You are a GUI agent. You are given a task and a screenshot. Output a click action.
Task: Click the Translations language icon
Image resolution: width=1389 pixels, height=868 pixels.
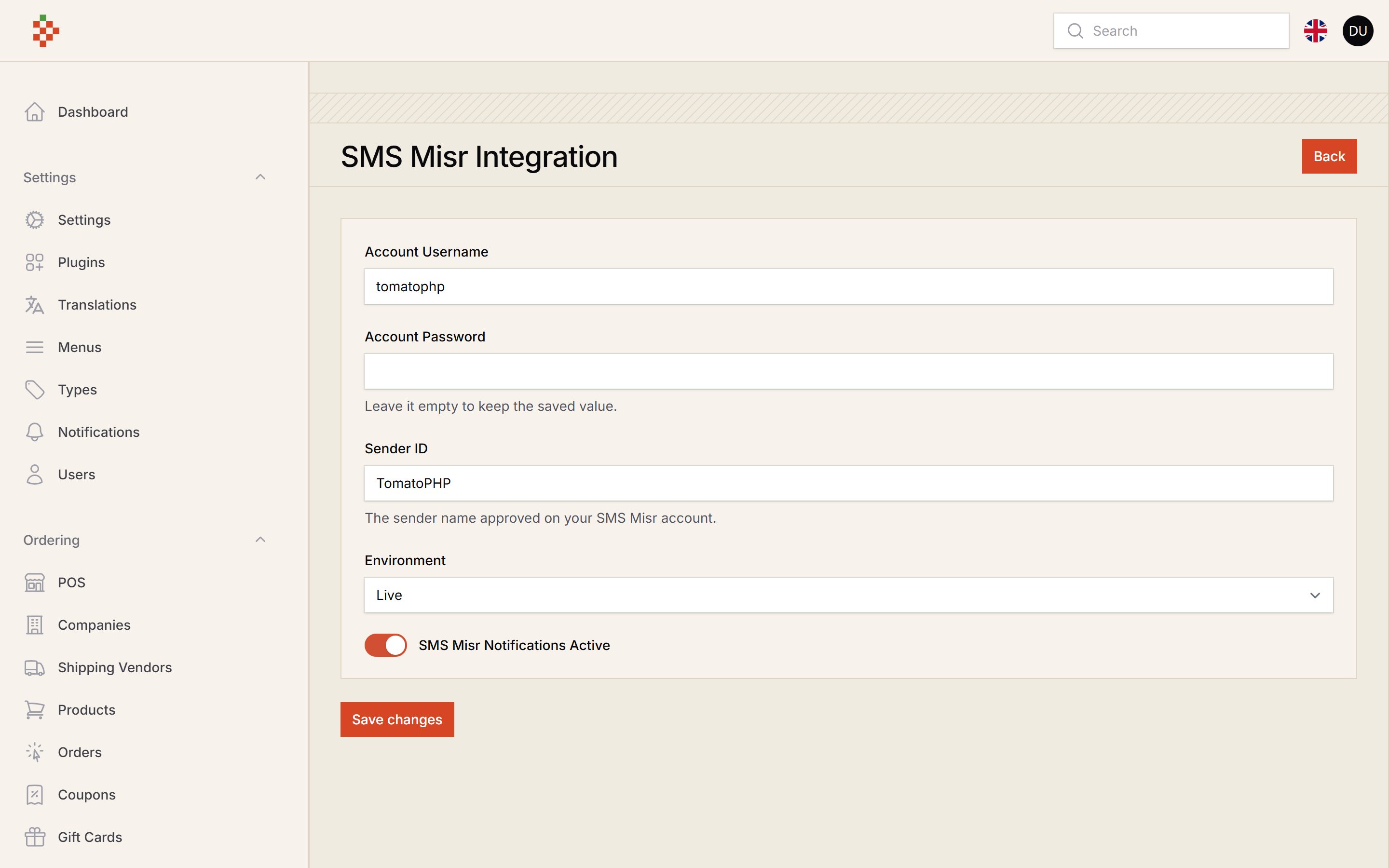34,305
